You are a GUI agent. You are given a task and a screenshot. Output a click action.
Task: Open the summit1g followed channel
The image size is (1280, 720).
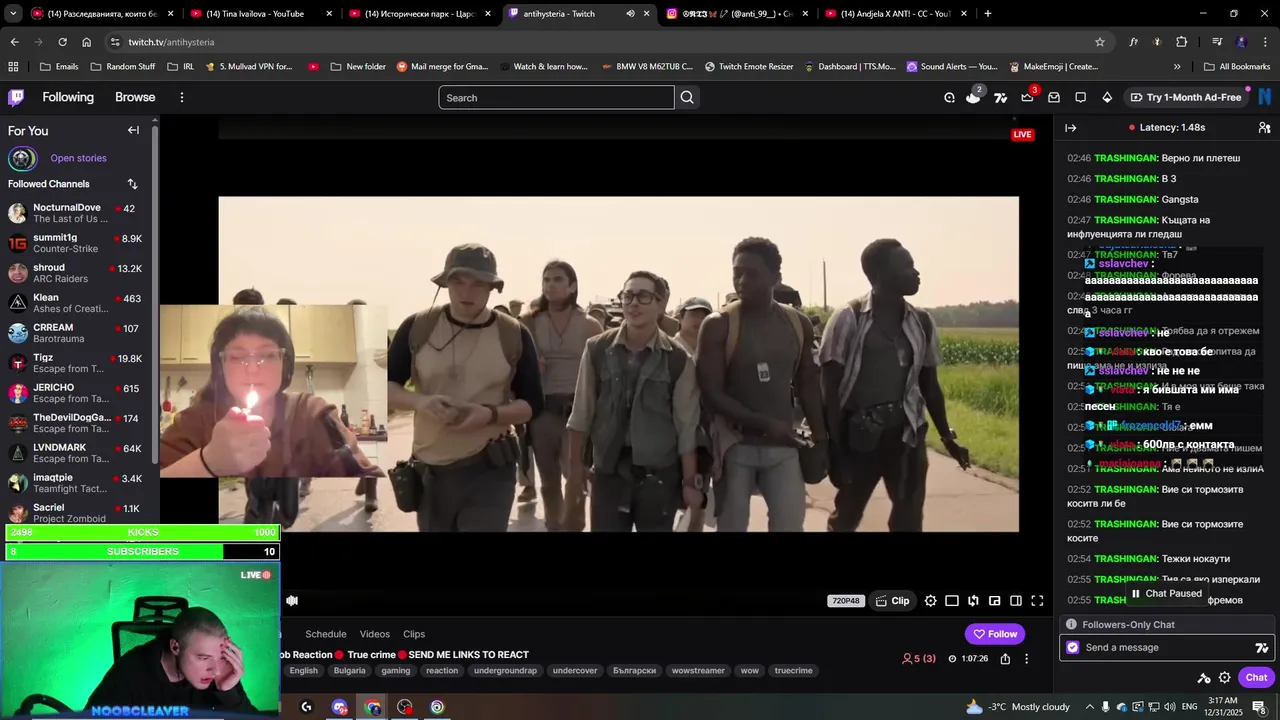point(76,243)
